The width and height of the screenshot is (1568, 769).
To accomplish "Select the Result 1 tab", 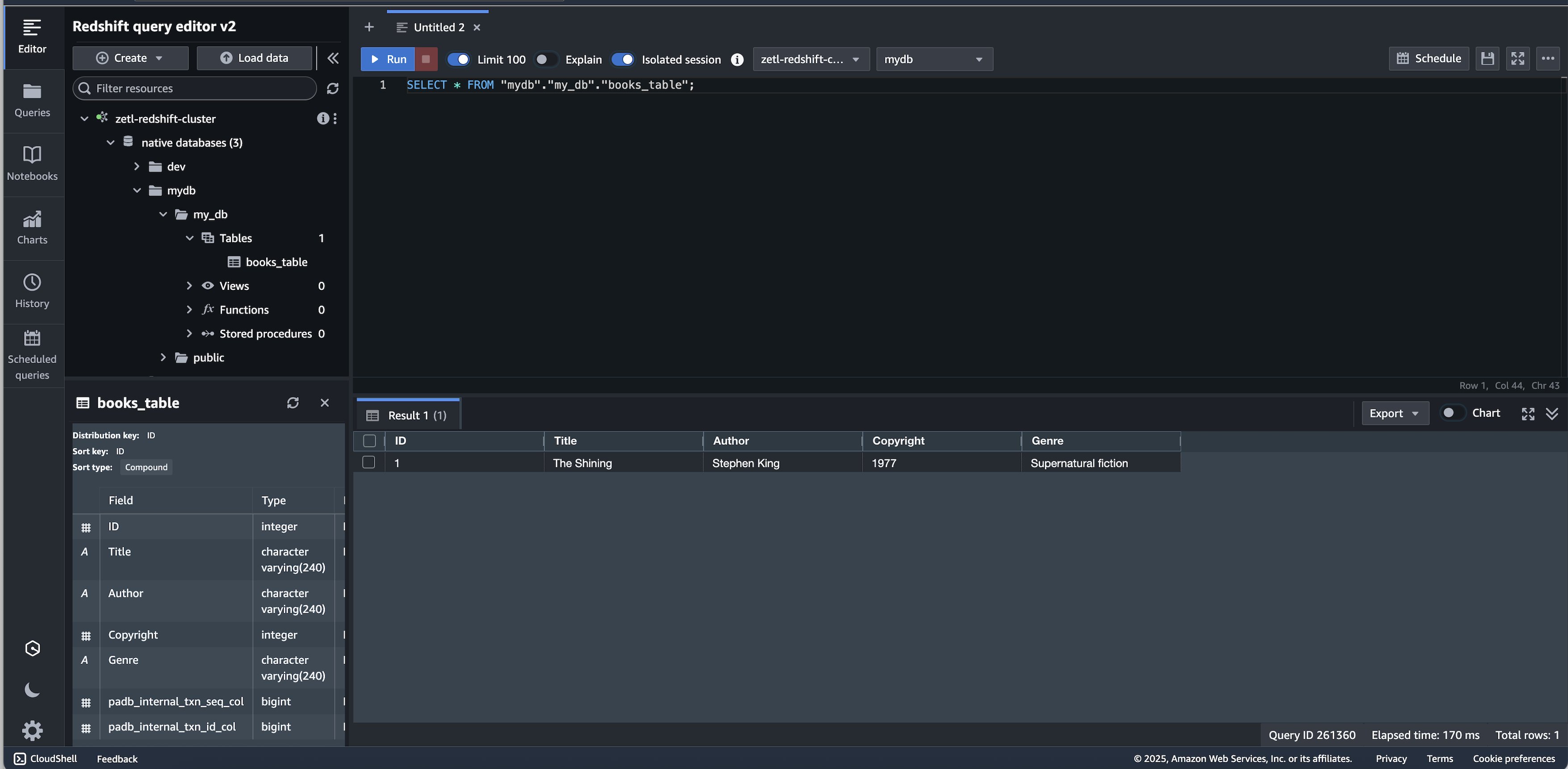I will [408, 415].
